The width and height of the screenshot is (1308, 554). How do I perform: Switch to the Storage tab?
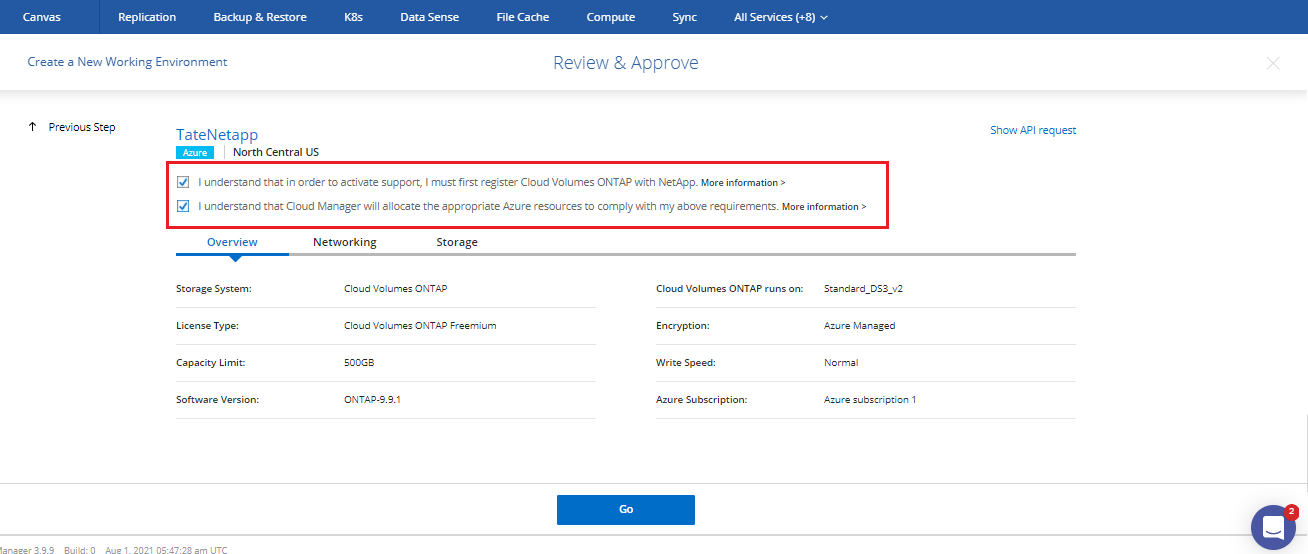(x=456, y=242)
